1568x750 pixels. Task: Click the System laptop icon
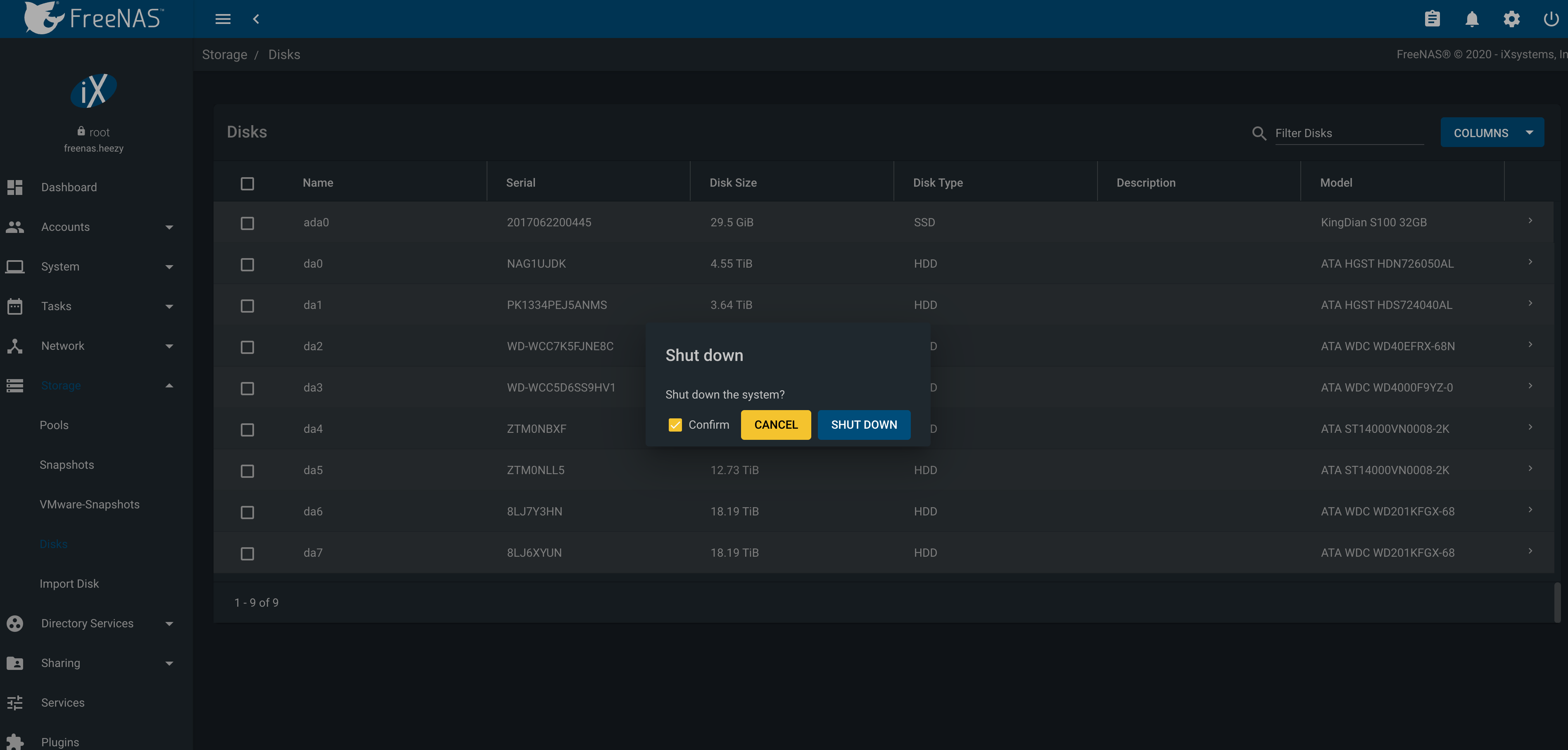(x=14, y=266)
